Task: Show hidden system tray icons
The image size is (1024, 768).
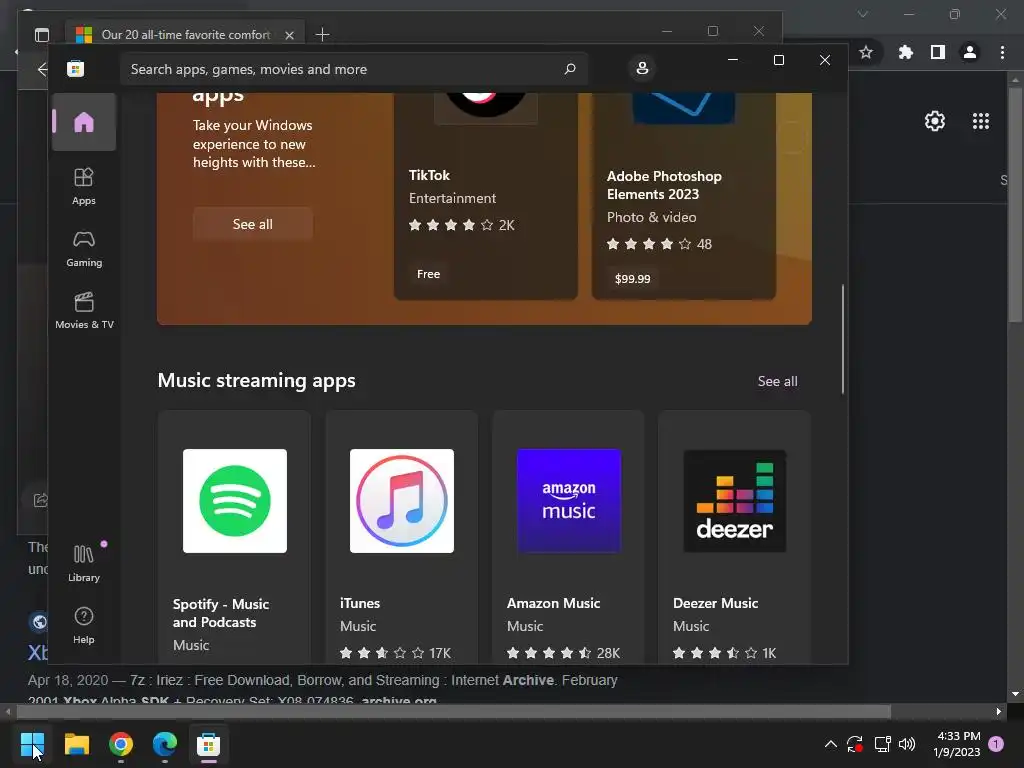Action: click(x=830, y=744)
